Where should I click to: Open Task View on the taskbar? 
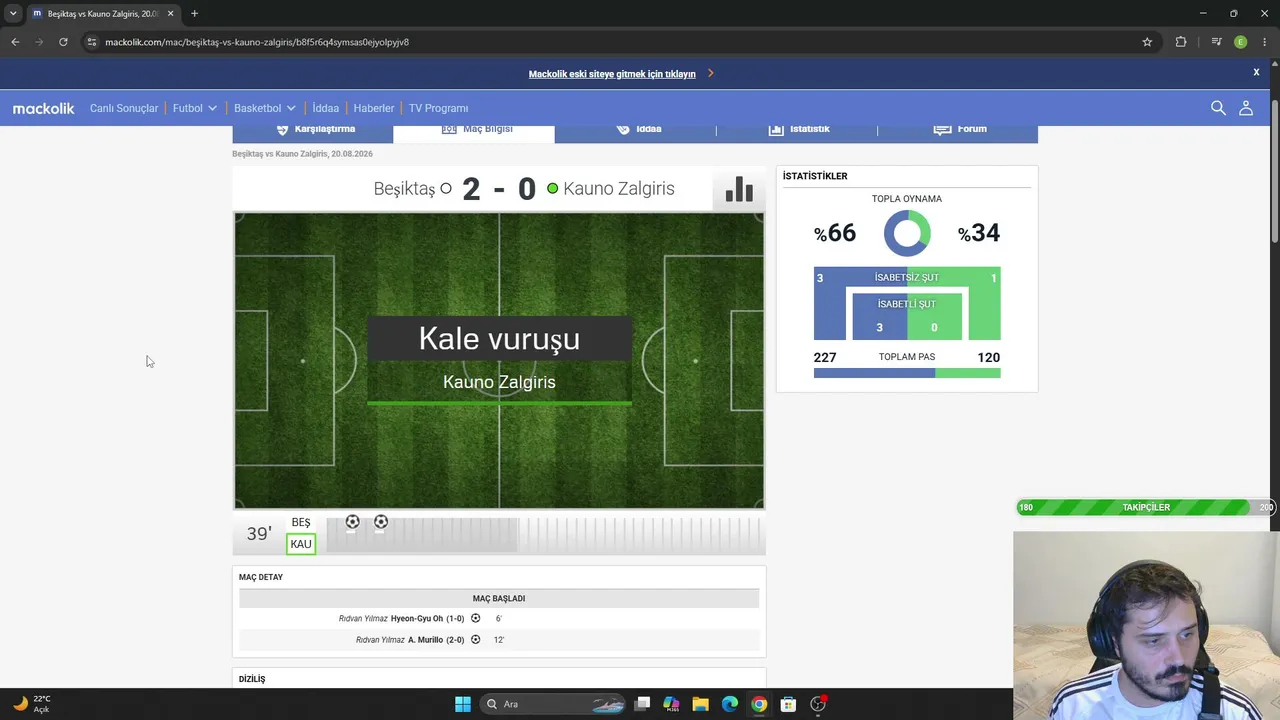pyautogui.click(x=642, y=704)
